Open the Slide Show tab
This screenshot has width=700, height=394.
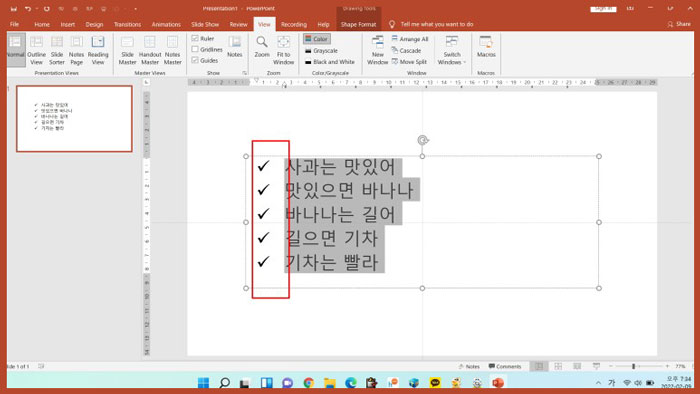[x=205, y=25]
